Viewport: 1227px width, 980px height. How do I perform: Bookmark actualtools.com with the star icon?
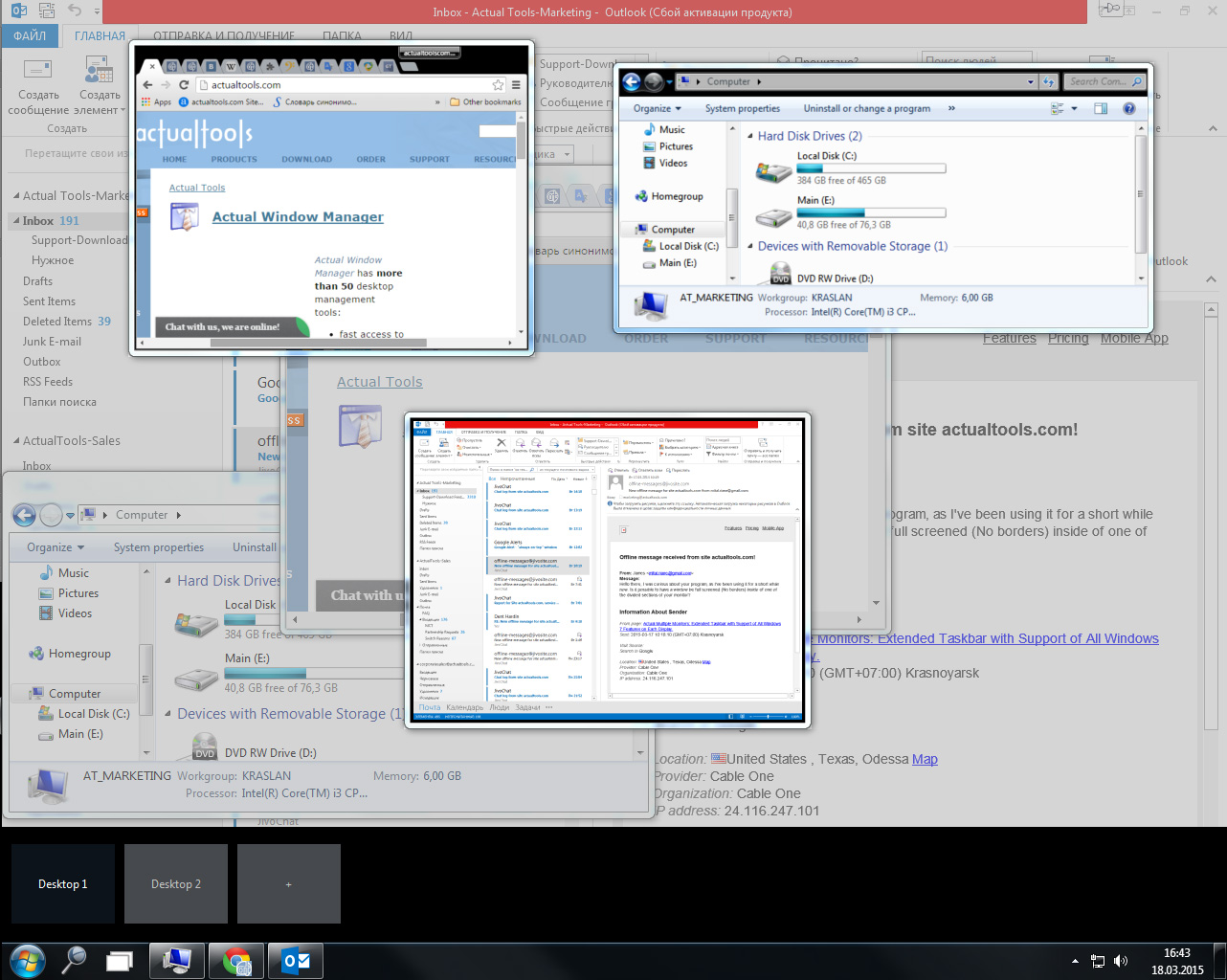498,84
